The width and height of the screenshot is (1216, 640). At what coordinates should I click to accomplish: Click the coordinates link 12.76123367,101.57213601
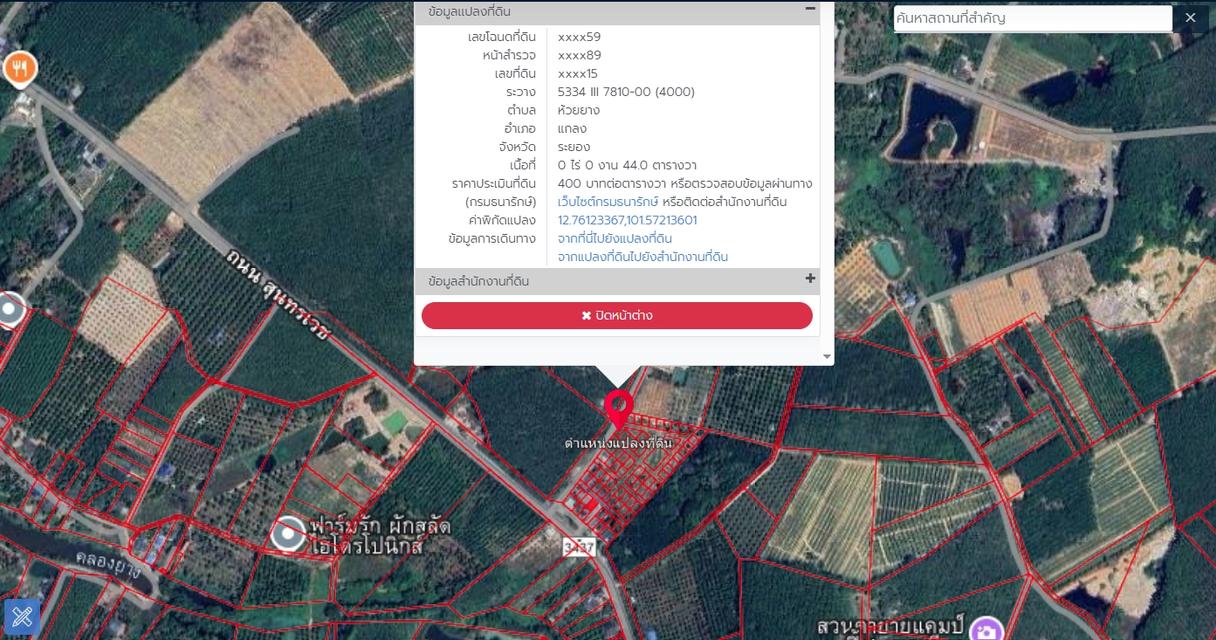(627, 220)
